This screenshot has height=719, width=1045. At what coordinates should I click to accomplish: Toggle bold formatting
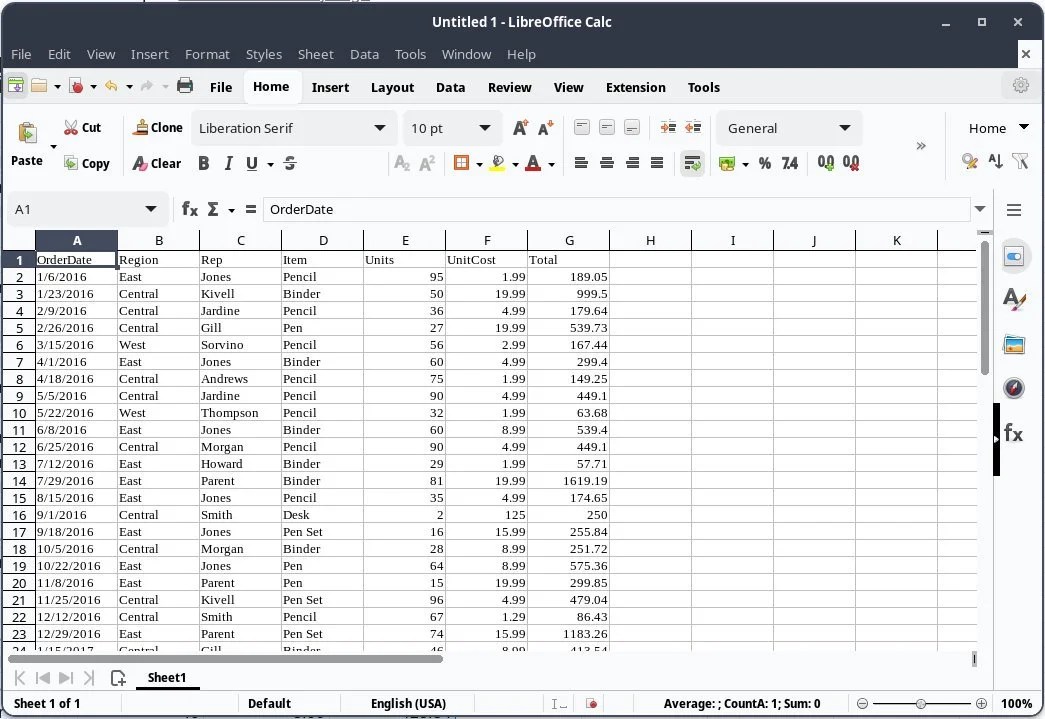click(203, 163)
